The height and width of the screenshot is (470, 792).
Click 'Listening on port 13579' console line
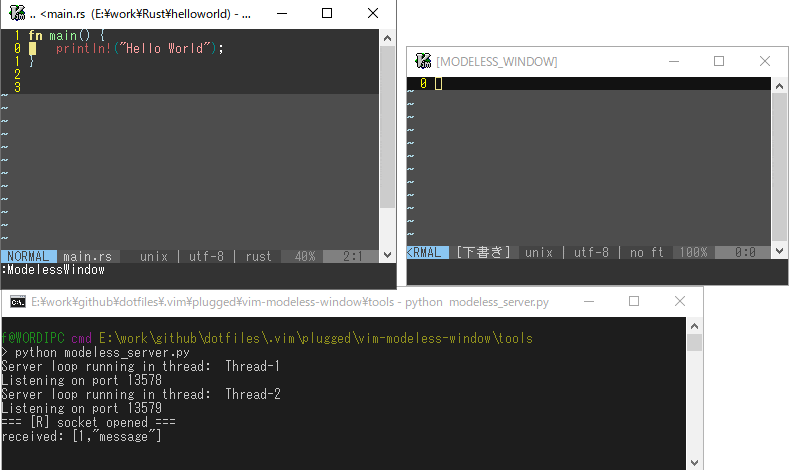tap(81, 408)
